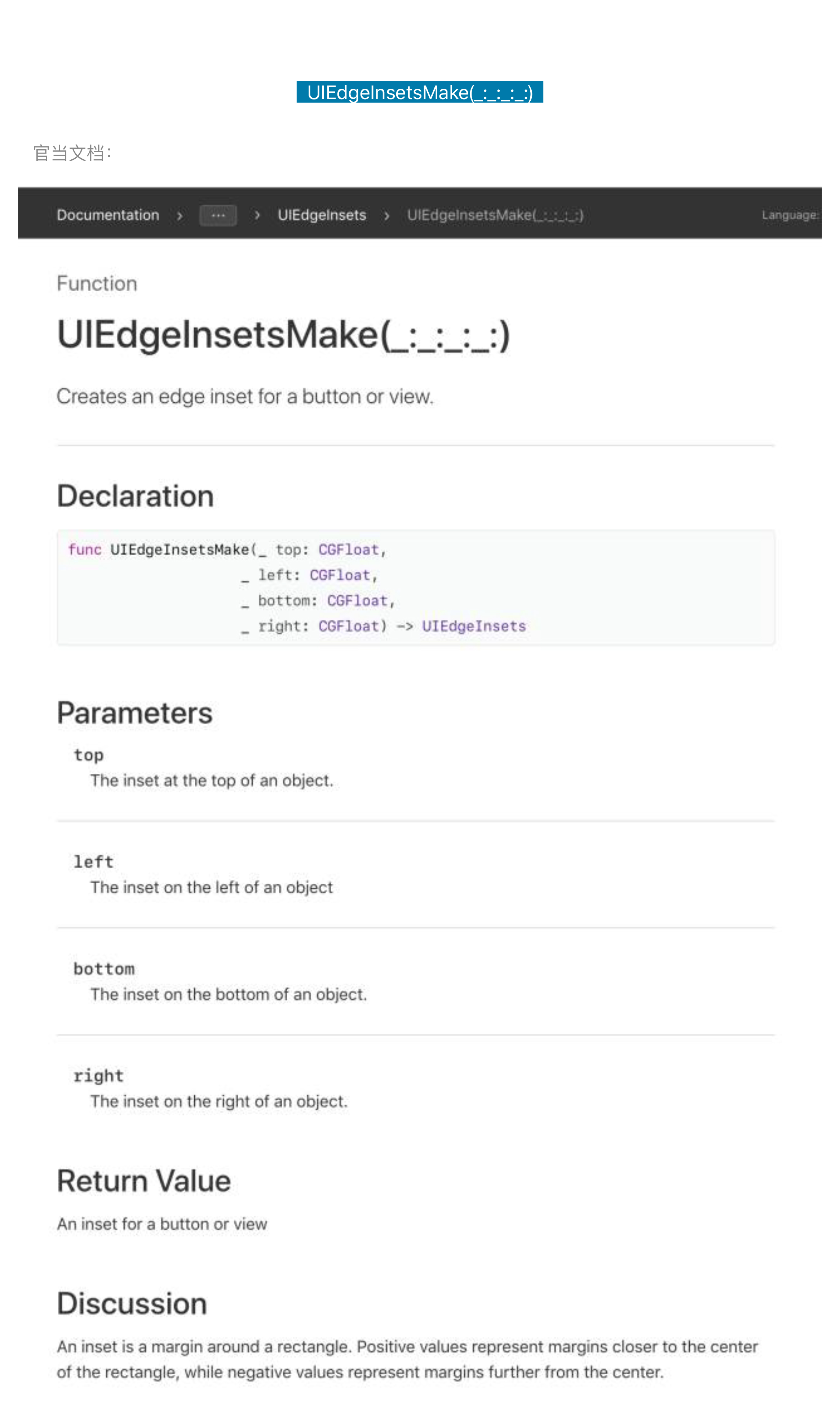
Task: Follow the UIEdgeInsets return type link
Action: 473,626
